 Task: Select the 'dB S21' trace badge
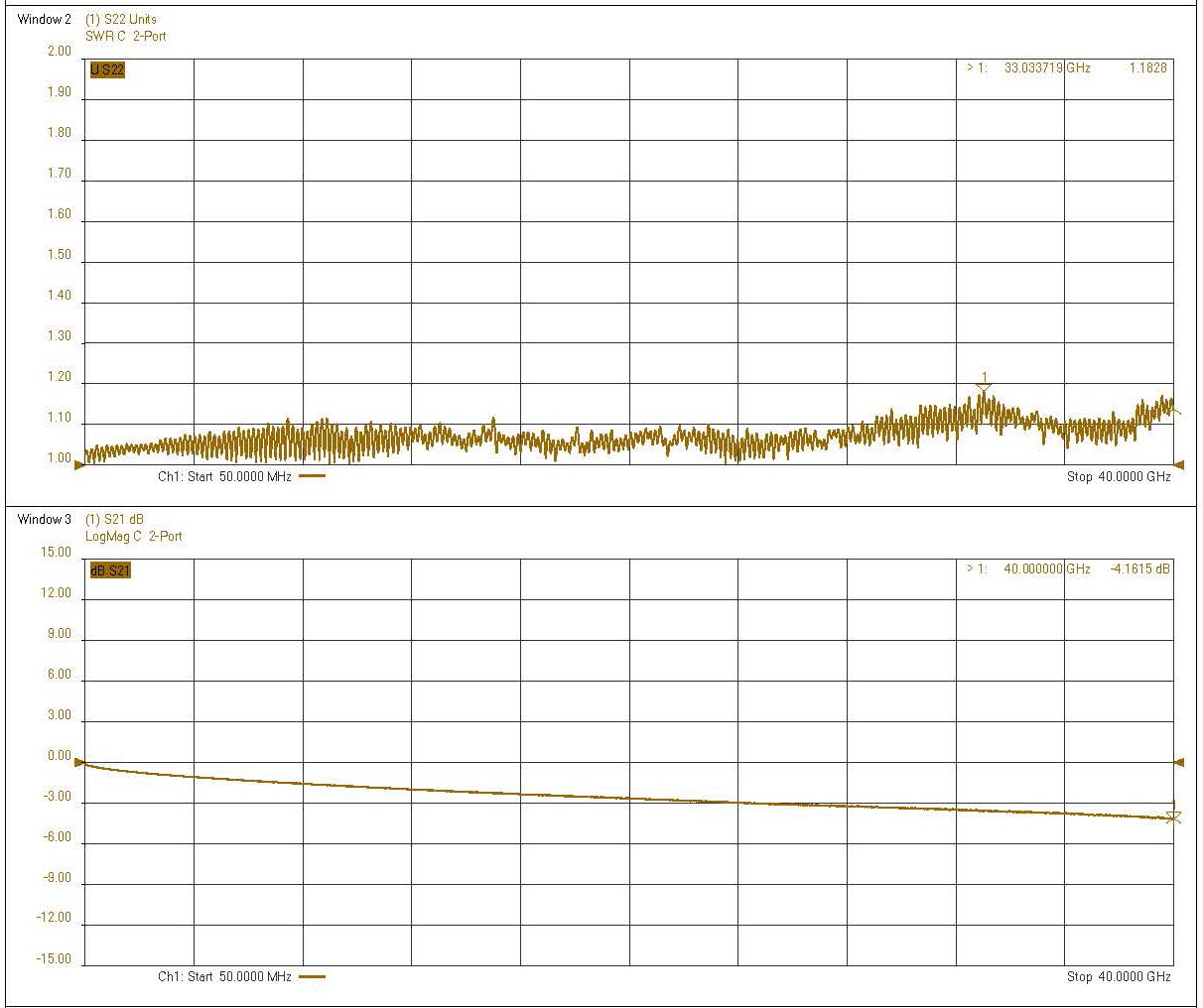(x=110, y=570)
